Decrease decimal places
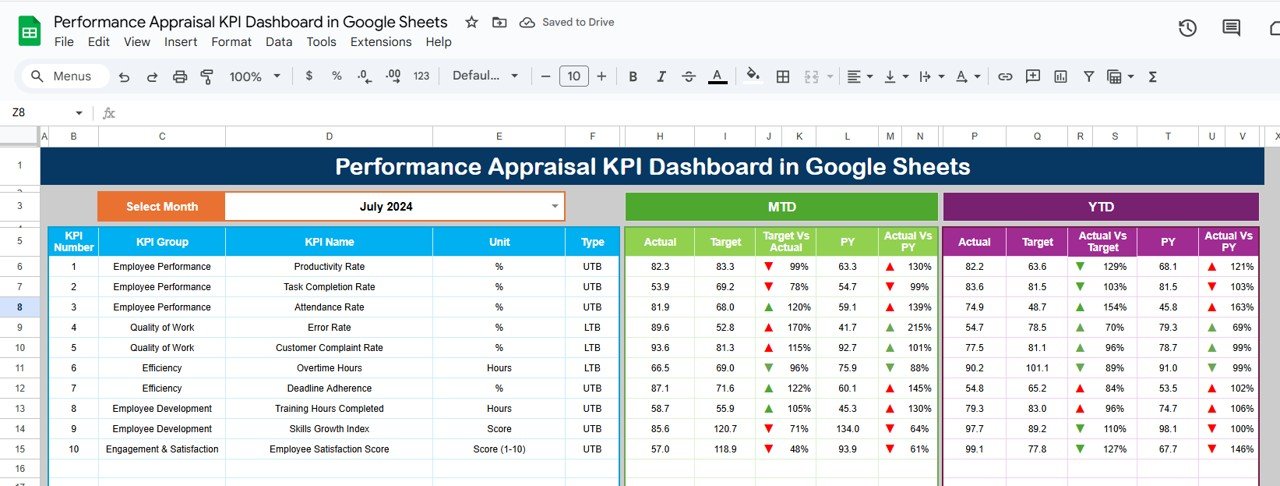Viewport: 1280px width, 486px height. (365, 76)
